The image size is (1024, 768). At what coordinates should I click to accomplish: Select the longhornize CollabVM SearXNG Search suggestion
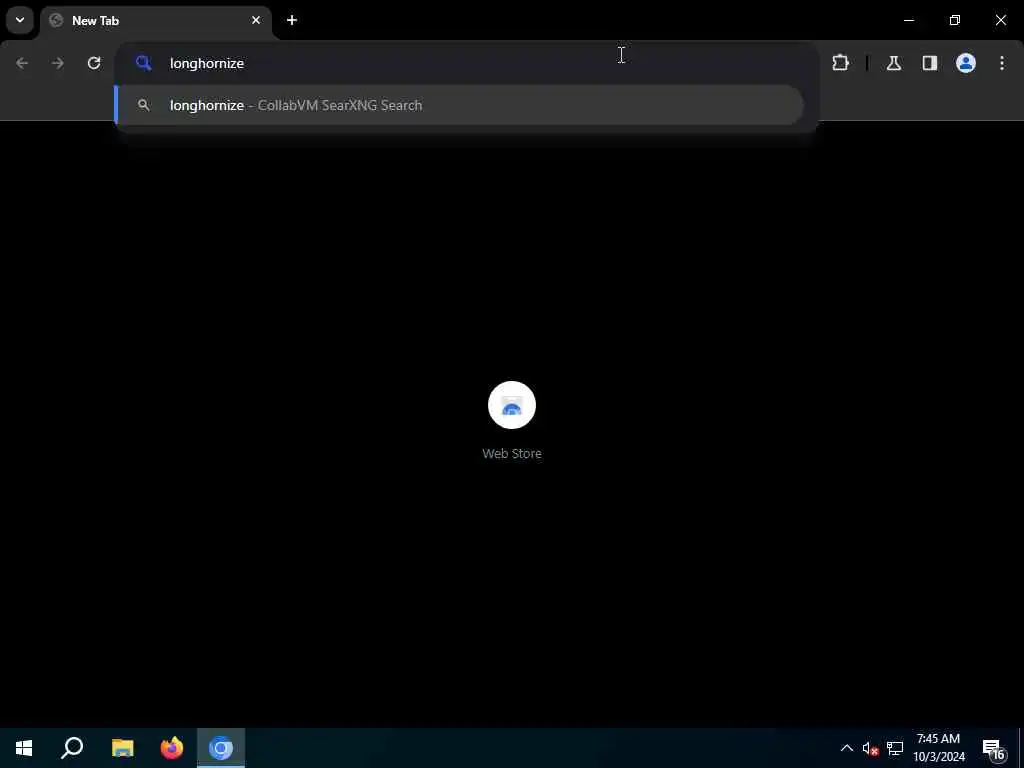point(459,105)
